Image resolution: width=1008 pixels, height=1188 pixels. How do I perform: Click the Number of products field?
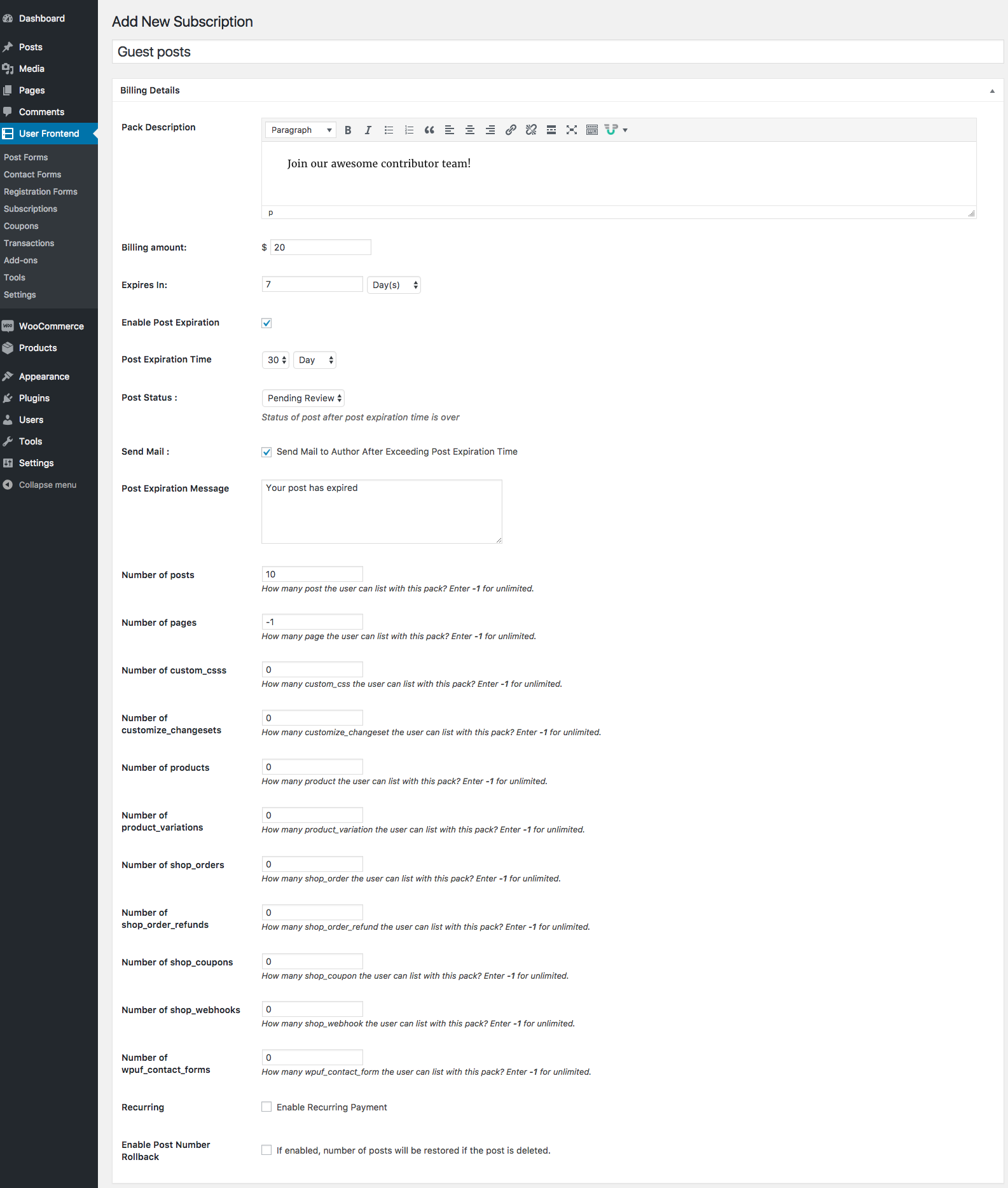(x=312, y=767)
